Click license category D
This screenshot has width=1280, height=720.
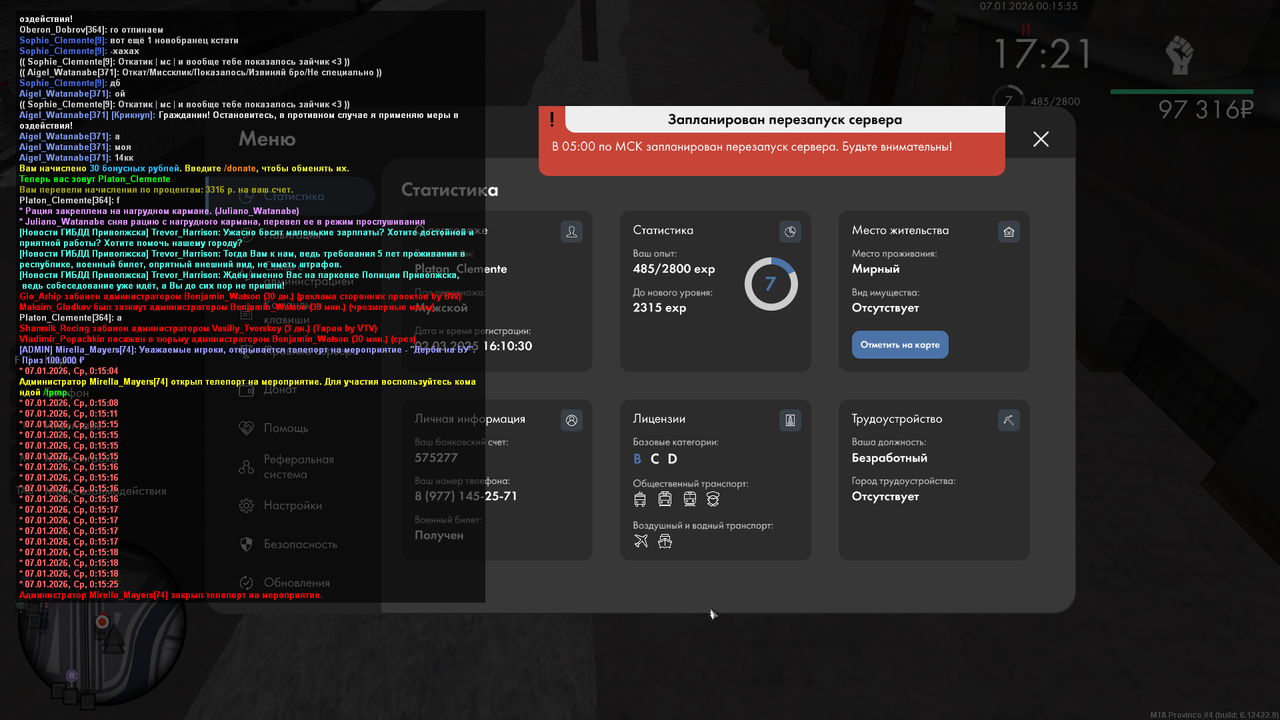pos(673,459)
